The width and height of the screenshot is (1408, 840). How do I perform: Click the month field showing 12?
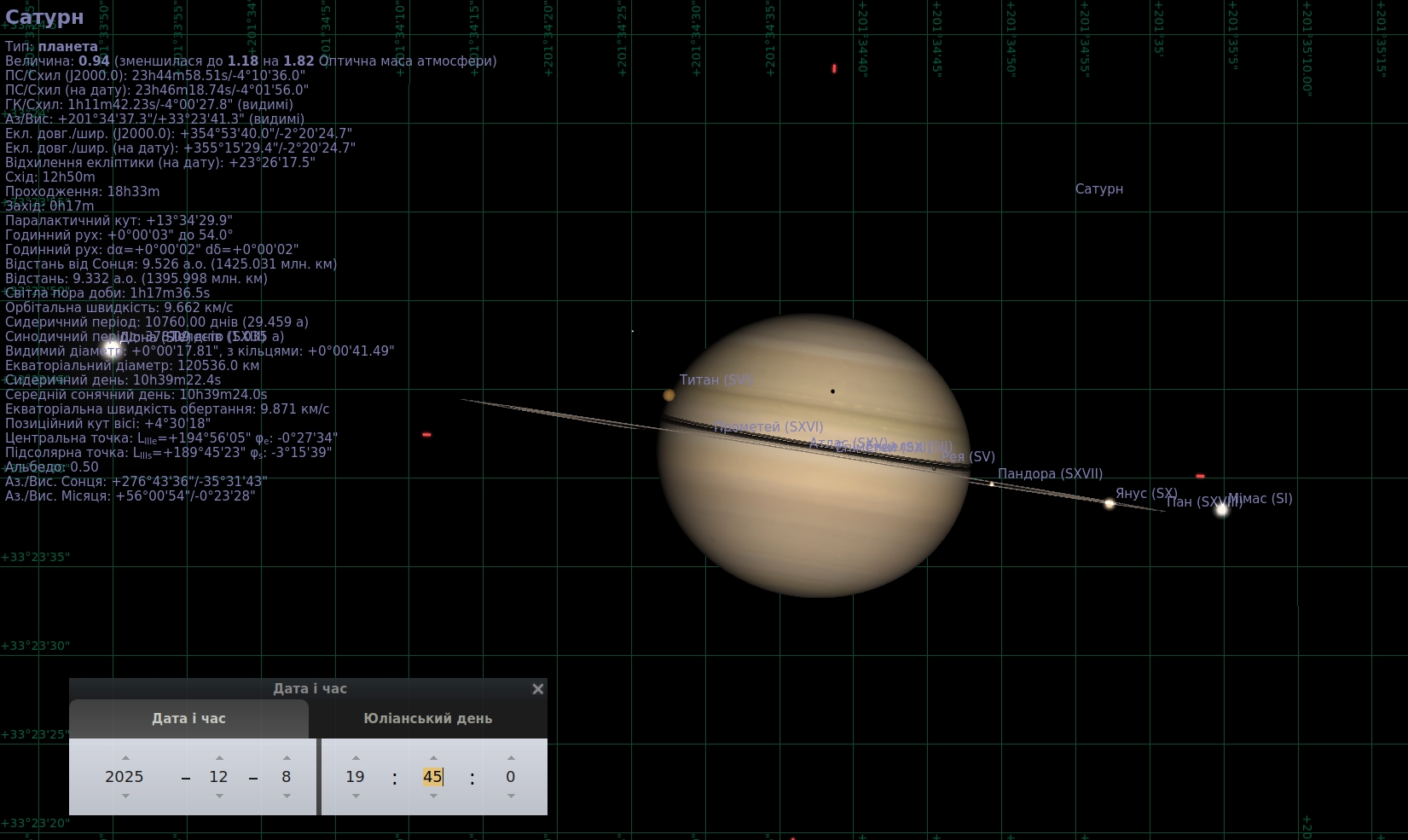[219, 777]
